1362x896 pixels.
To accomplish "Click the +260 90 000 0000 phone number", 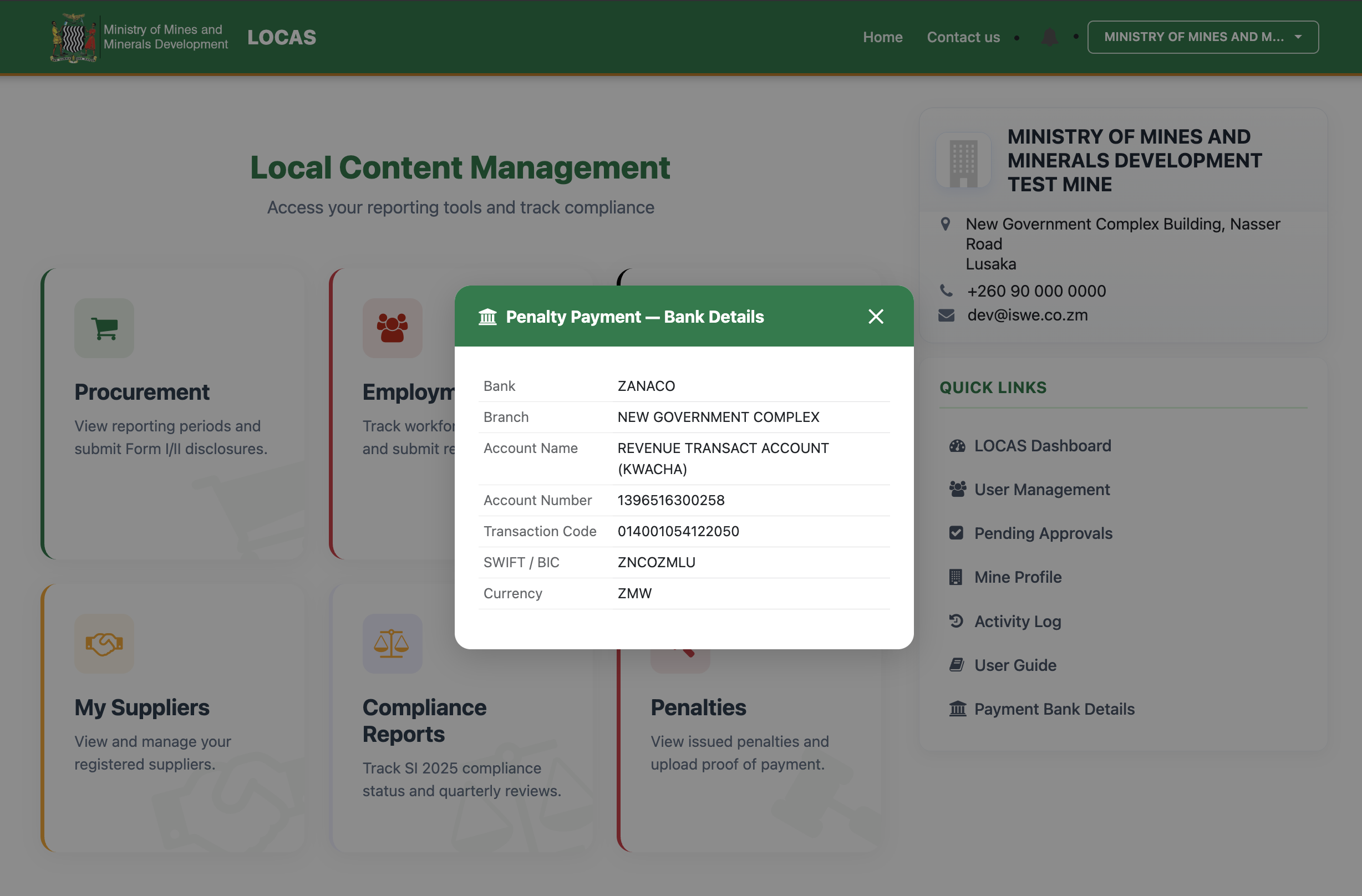I will pyautogui.click(x=1036, y=291).
